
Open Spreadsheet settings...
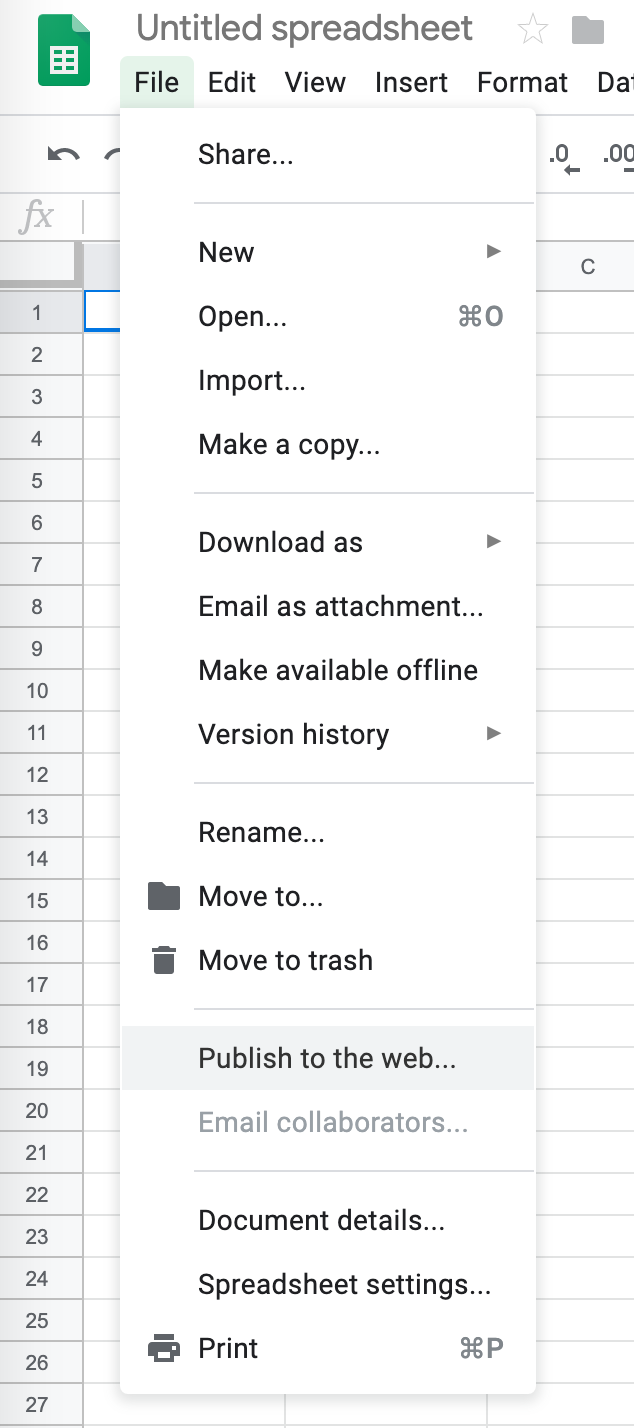pyautogui.click(x=344, y=1285)
